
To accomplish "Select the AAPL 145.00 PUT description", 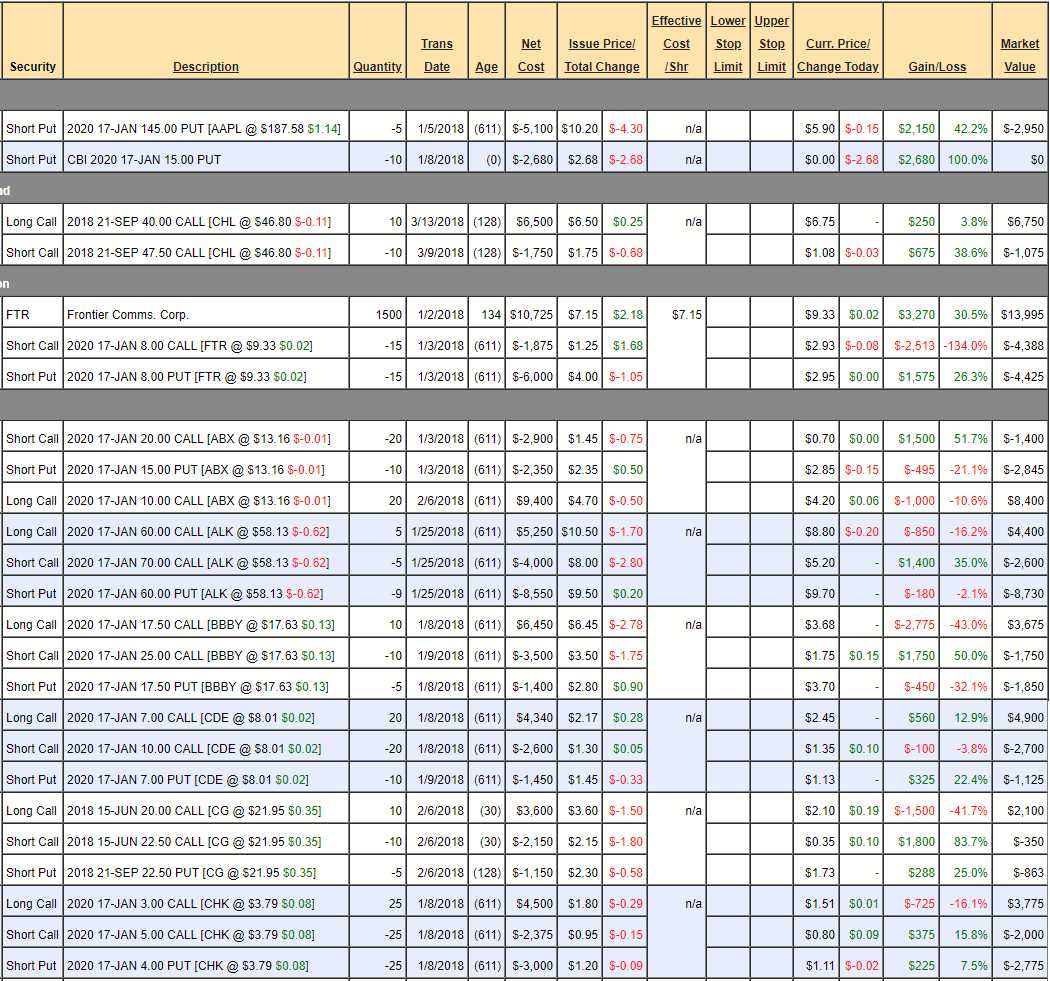I will click(204, 128).
